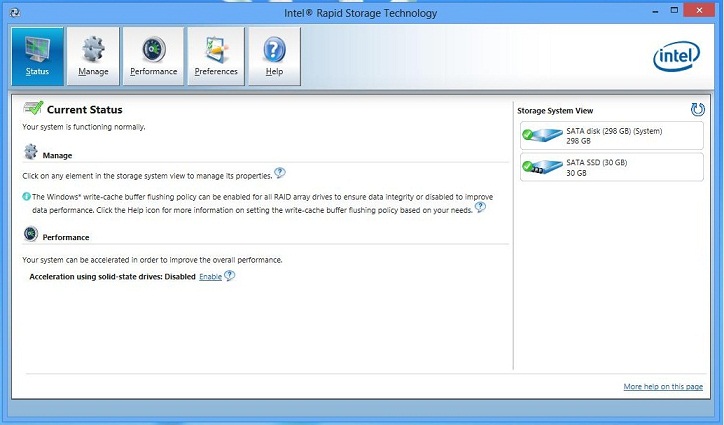Viewport: 724px width, 425px height.
Task: Select the SATA disk (298 GB) System drive
Action: (x=612, y=135)
